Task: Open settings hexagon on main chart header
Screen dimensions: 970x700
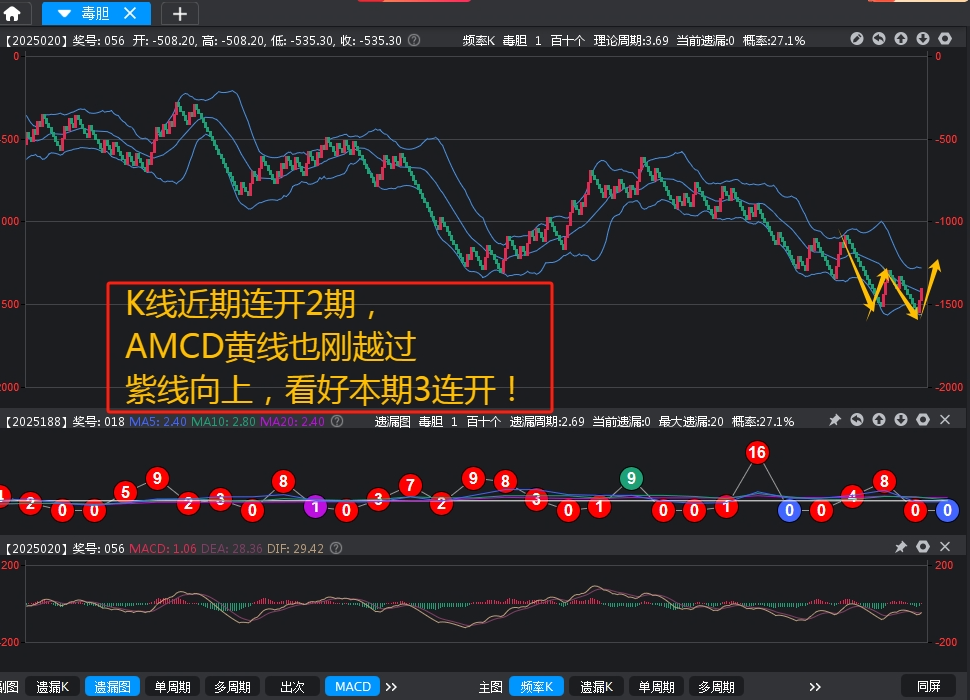Action: pos(945,39)
